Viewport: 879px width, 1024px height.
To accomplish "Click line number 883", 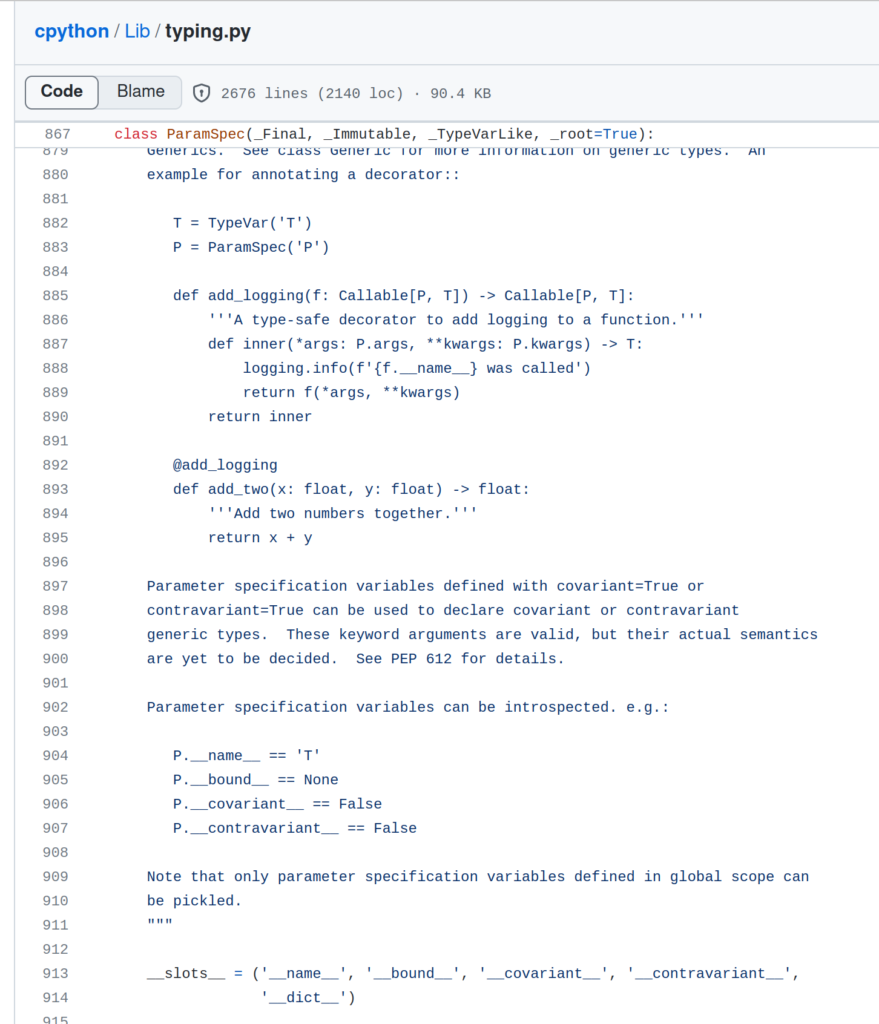I will [56, 247].
